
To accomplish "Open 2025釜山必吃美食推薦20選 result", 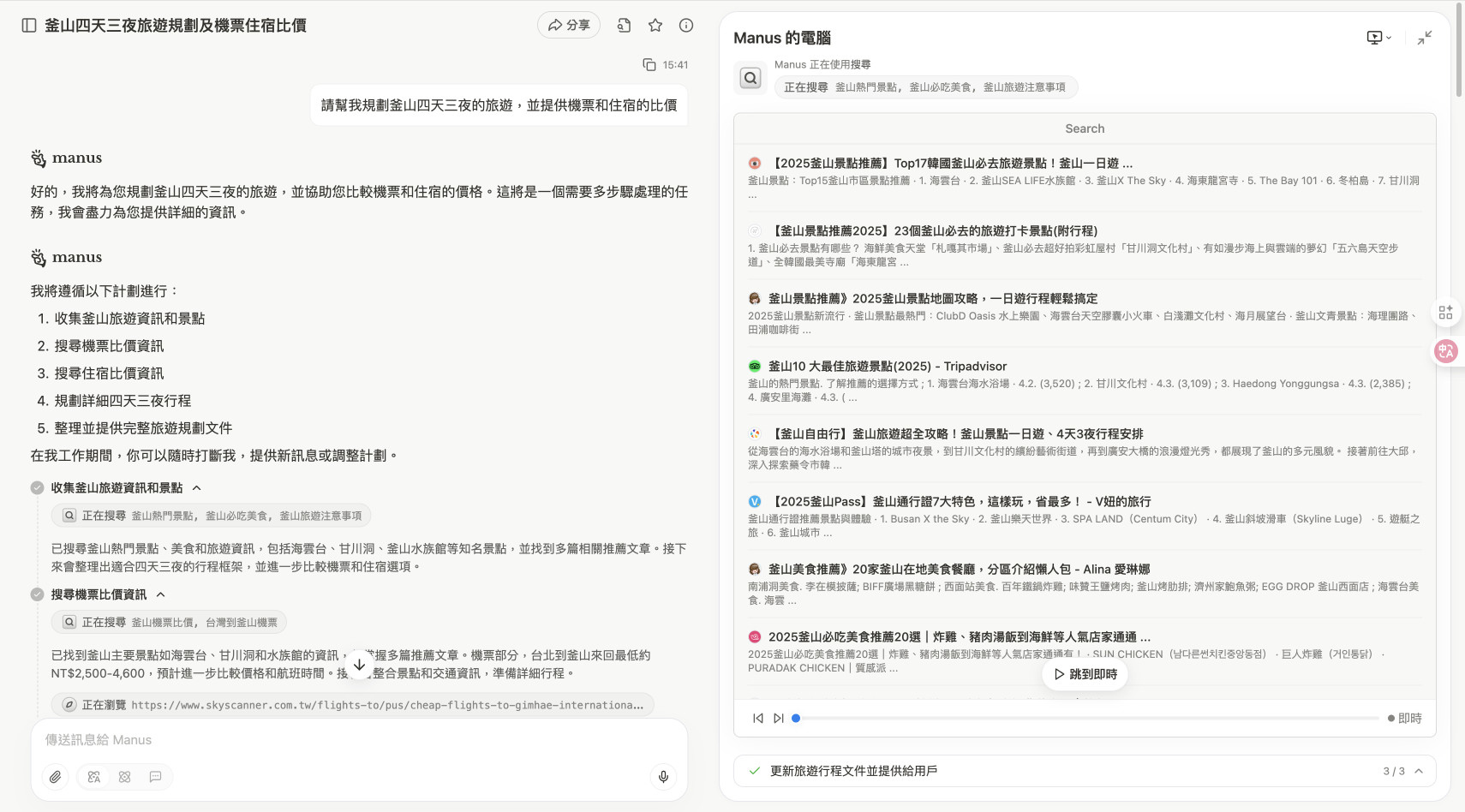I will pos(959,636).
